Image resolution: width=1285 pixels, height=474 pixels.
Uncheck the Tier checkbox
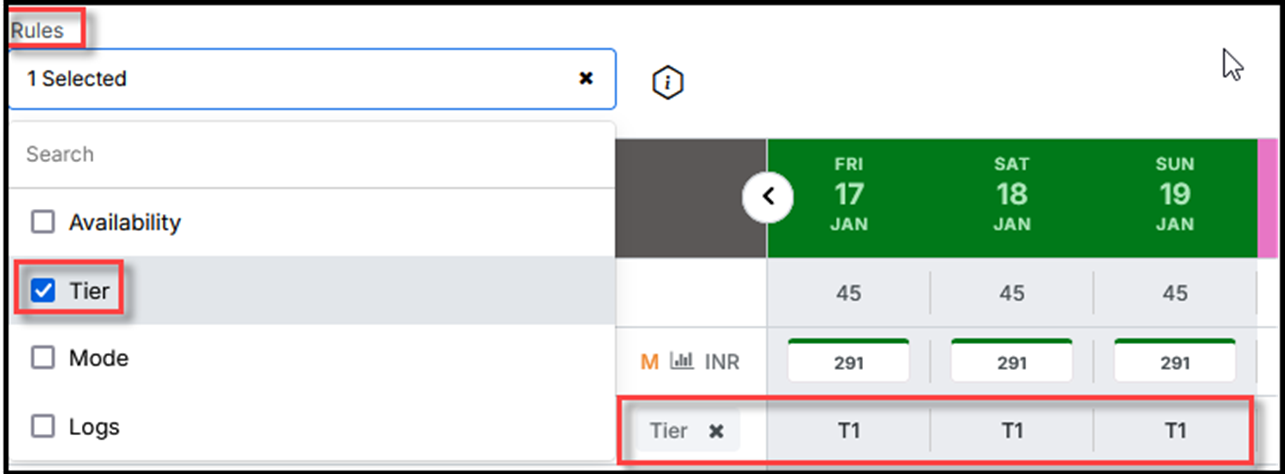(x=43, y=291)
